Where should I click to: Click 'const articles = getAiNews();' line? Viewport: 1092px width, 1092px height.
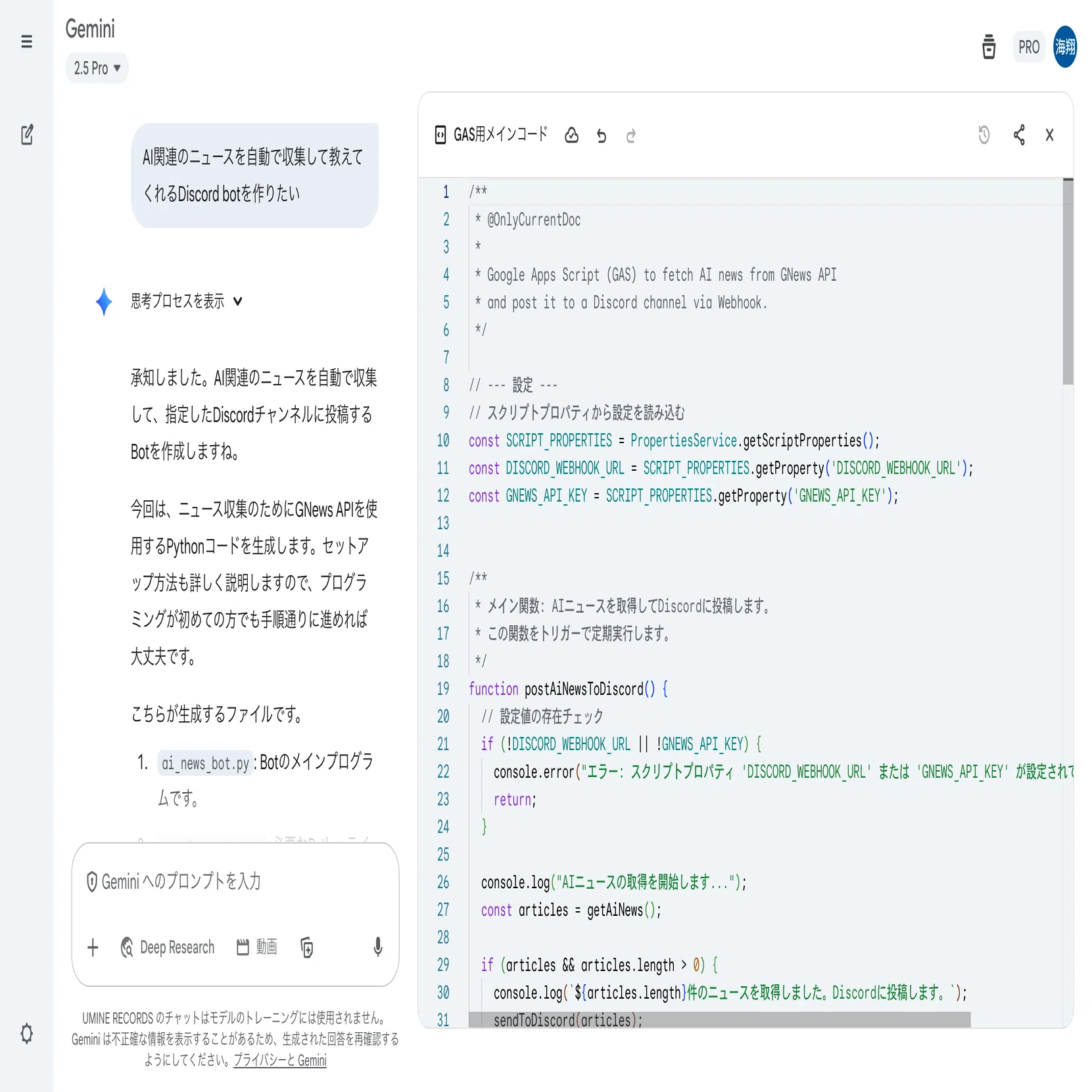coord(571,910)
